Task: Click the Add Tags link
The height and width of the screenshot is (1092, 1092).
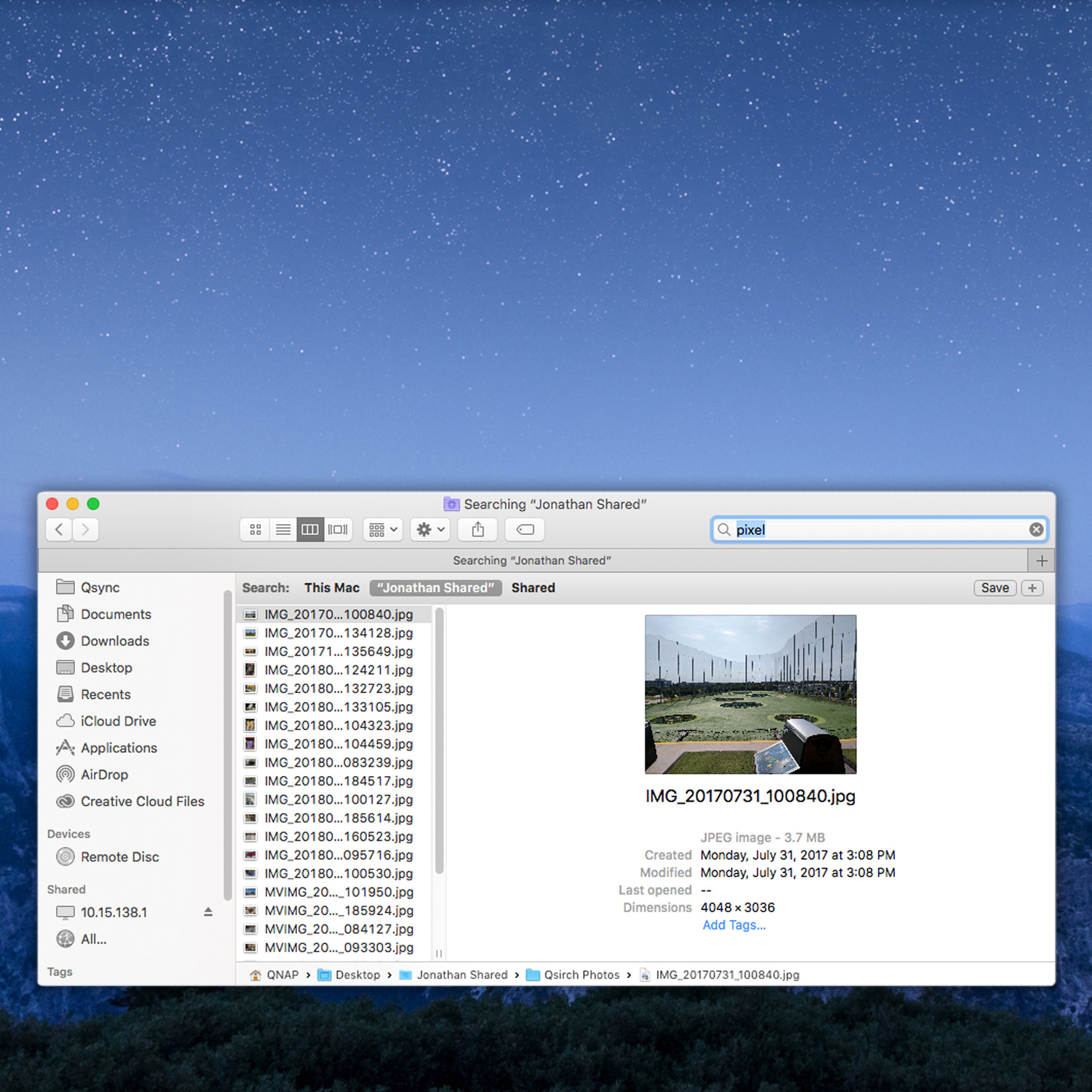Action: point(734,925)
